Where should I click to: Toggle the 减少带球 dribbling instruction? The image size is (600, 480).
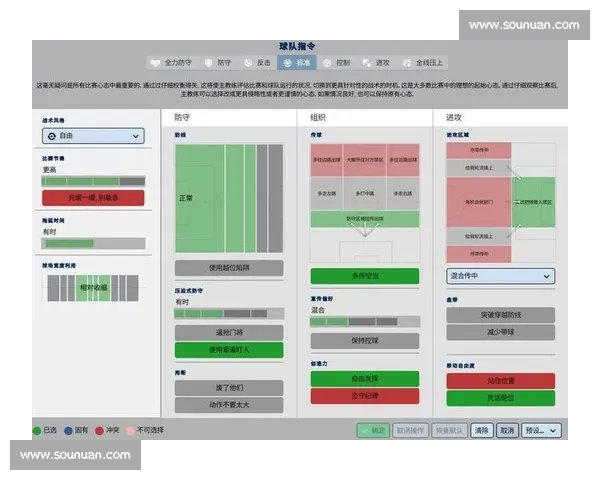point(501,332)
